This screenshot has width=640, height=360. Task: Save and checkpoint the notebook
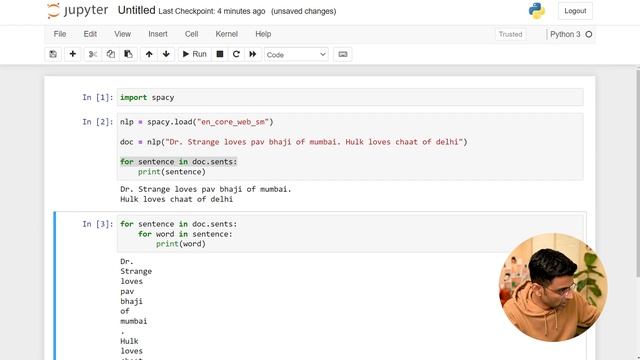tap(53, 54)
